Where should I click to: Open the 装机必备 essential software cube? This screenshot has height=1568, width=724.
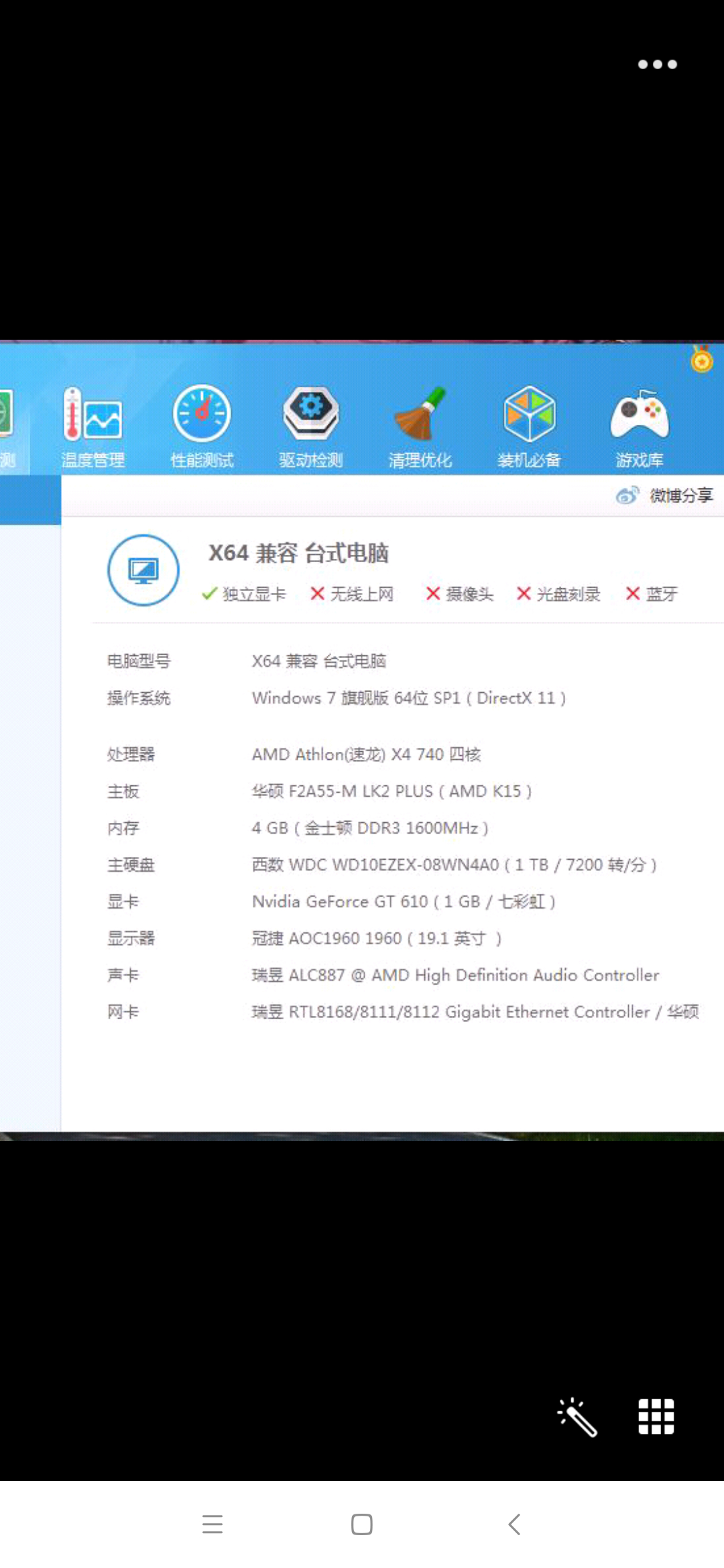coord(529,426)
